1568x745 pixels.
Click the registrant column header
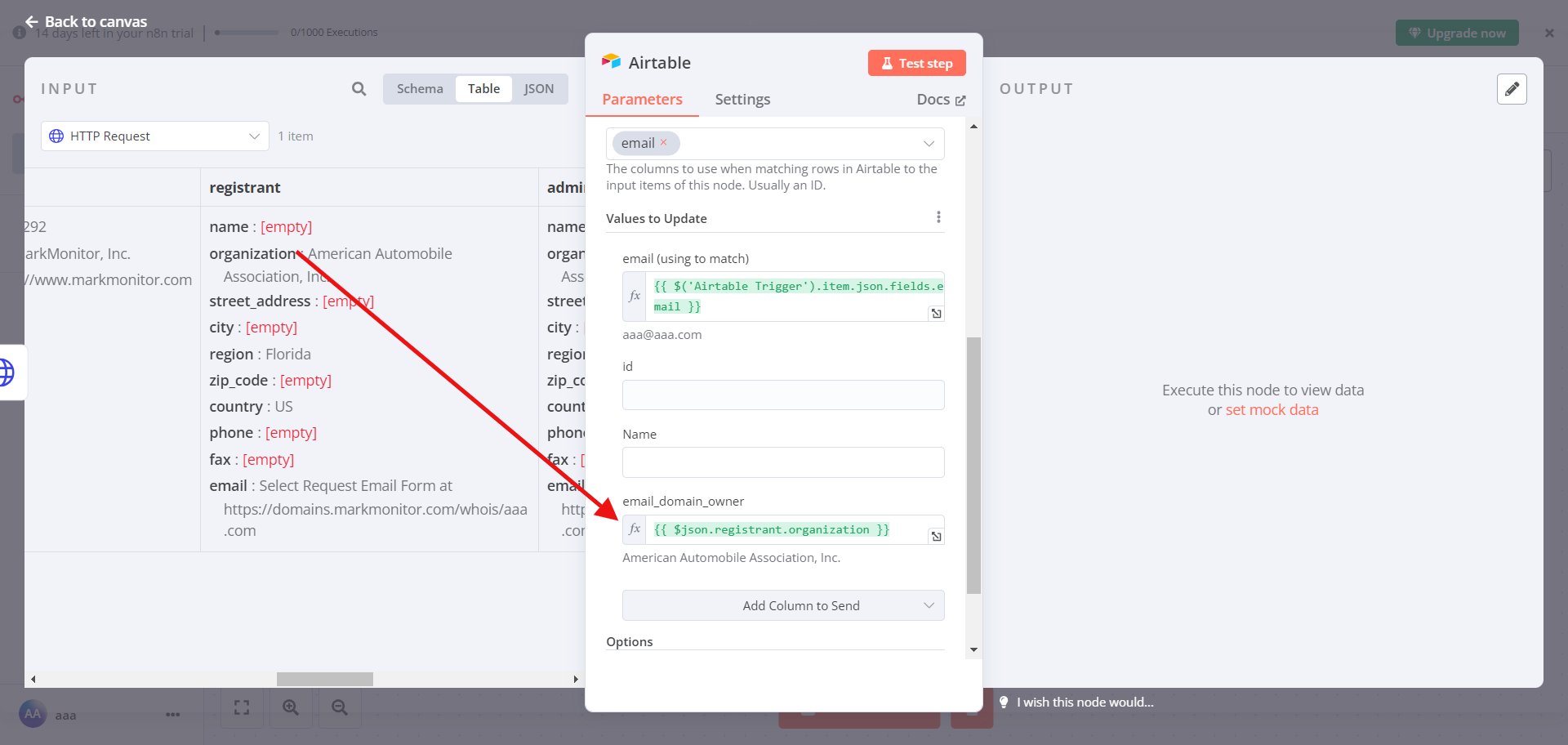click(x=244, y=188)
